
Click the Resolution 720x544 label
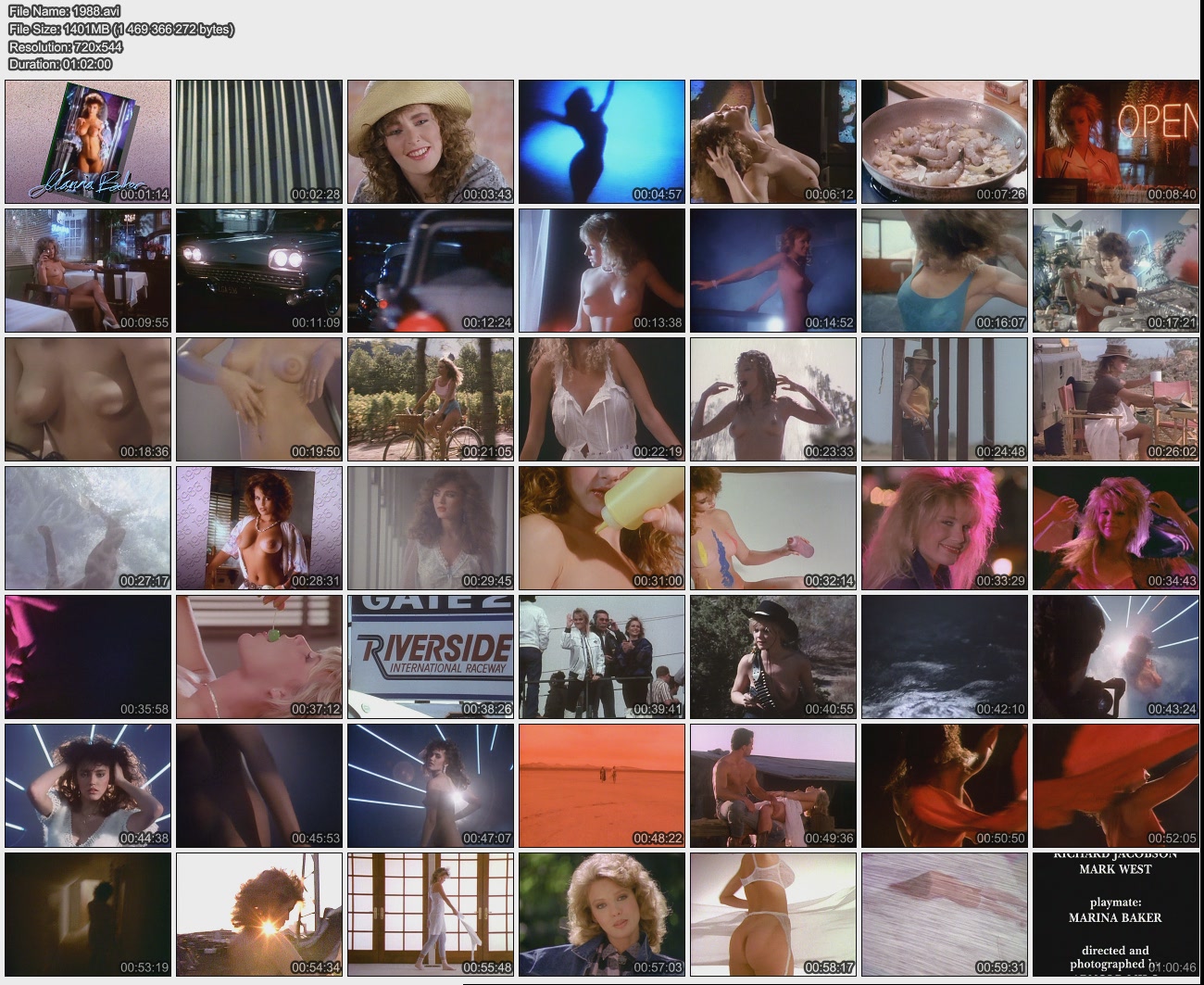pyautogui.click(x=65, y=46)
